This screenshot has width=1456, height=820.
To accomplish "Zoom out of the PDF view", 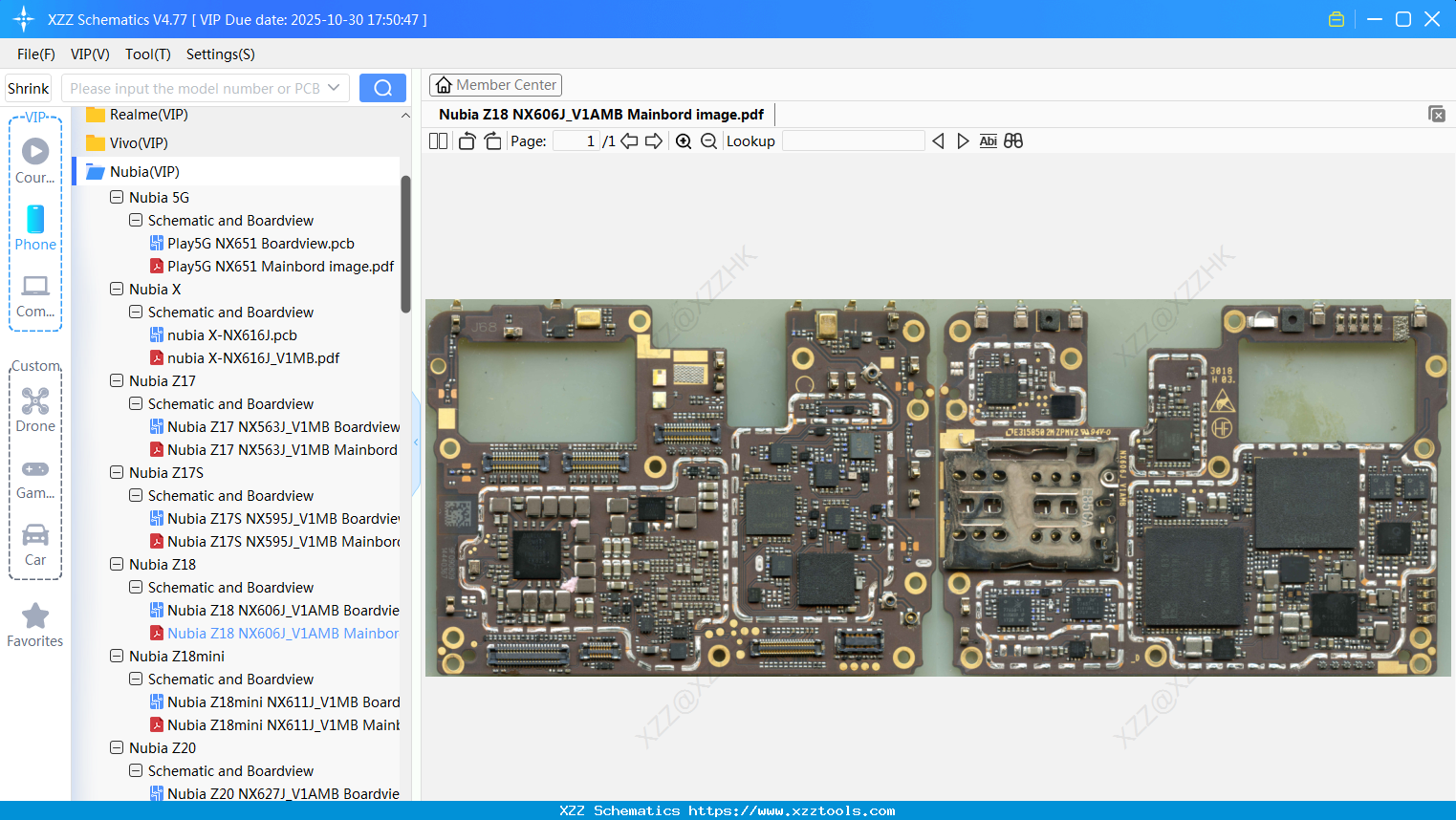I will tap(708, 140).
